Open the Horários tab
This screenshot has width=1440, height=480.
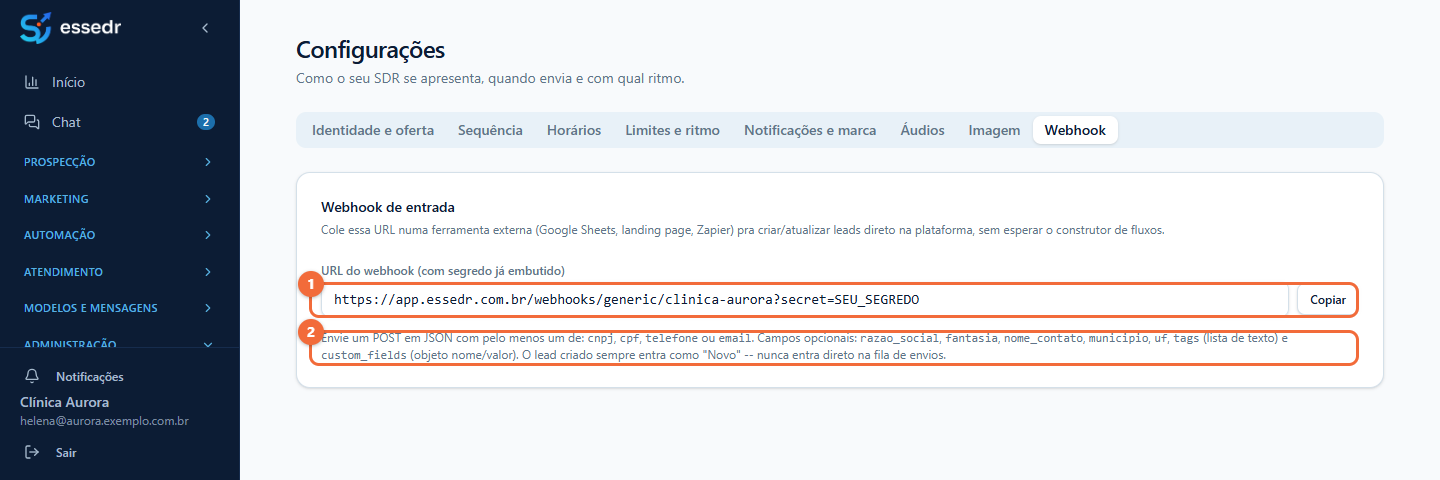pyautogui.click(x=574, y=130)
